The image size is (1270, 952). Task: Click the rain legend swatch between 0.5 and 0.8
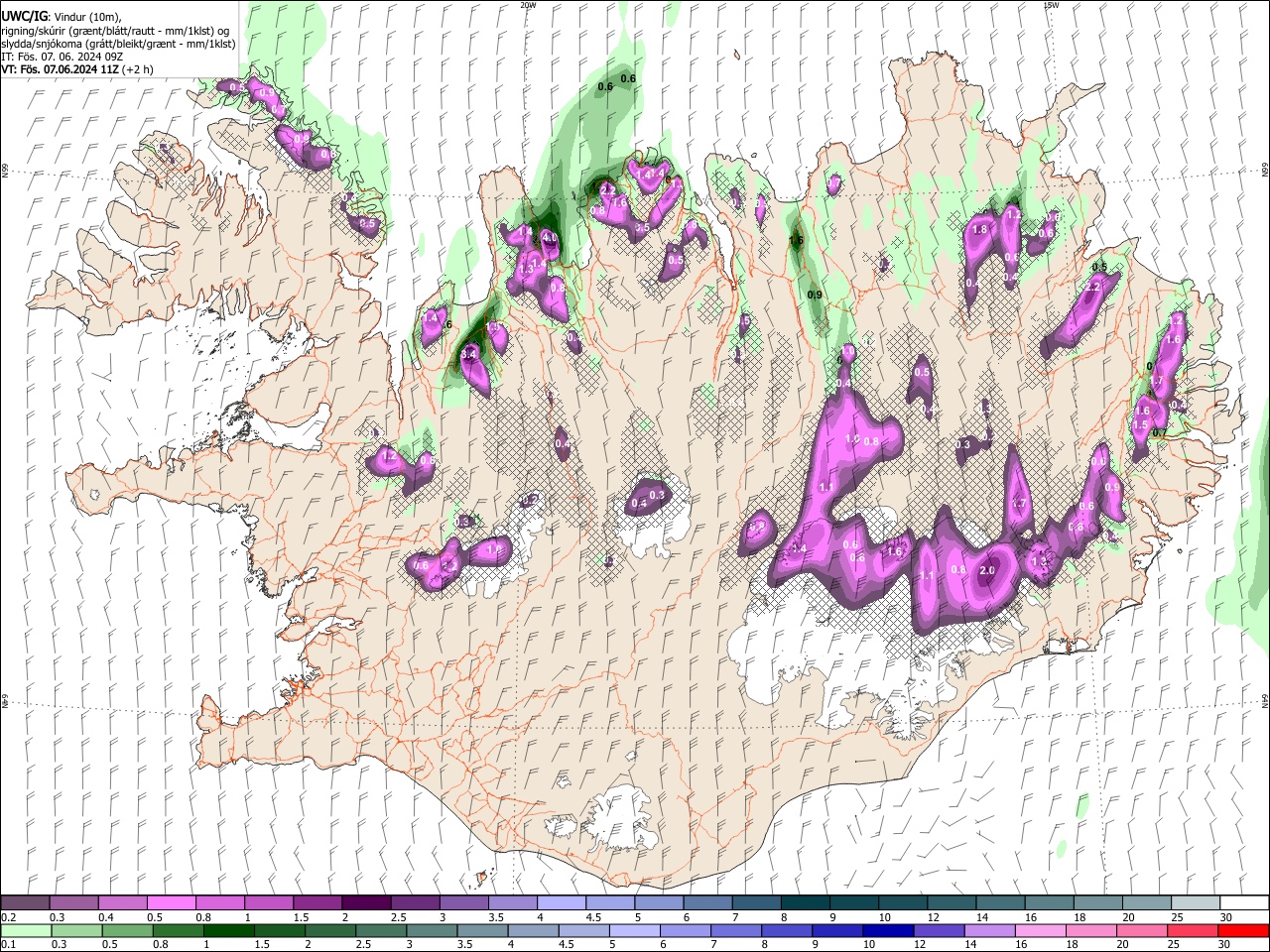coord(127,930)
